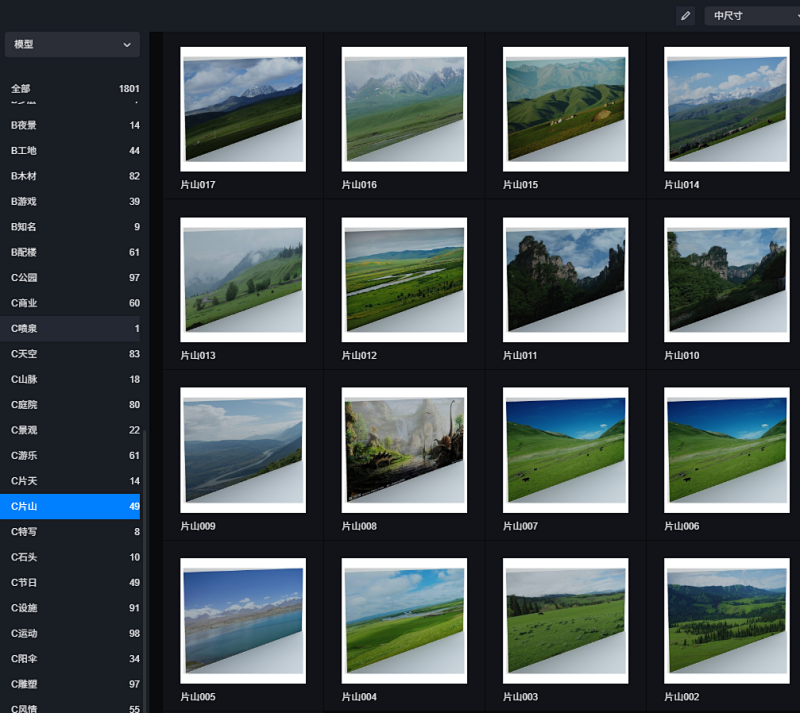800x713 pixels.
Task: Pick the 片山015 thumbnail
Action: pos(565,109)
